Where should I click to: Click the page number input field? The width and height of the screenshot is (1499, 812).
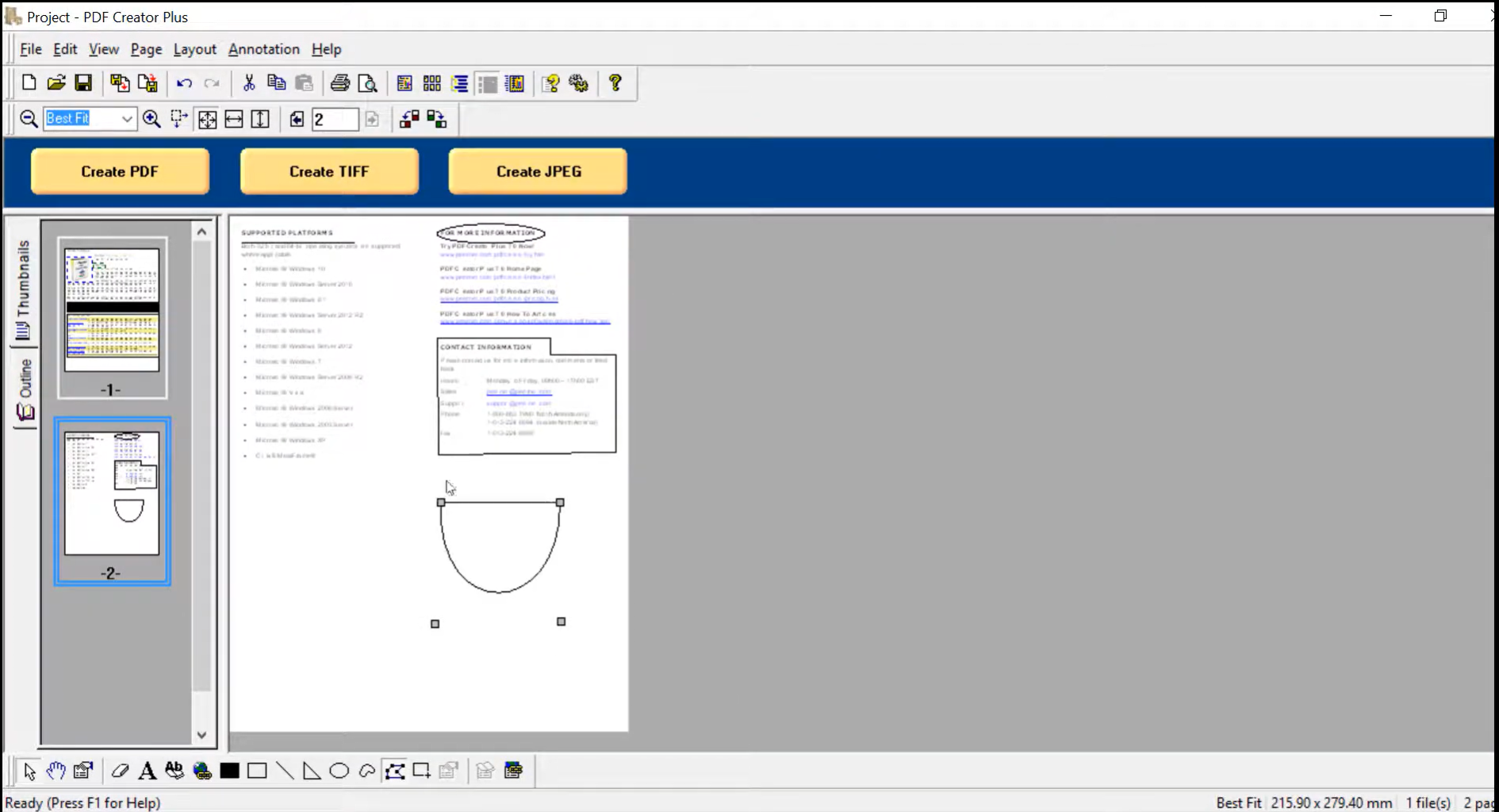pos(335,119)
